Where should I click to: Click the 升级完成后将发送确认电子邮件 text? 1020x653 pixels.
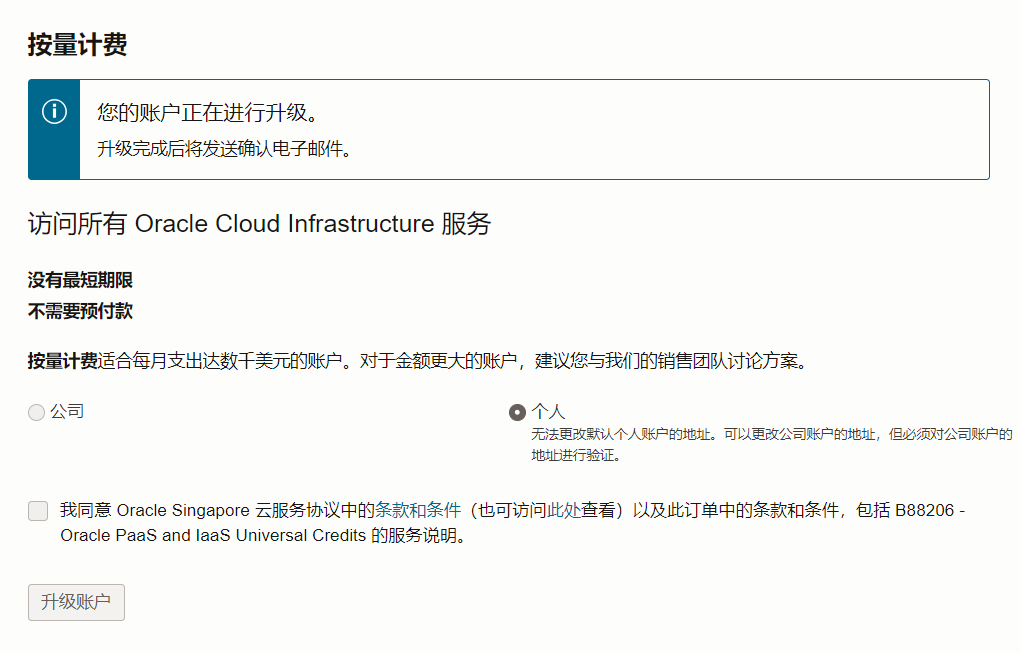[x=224, y=150]
